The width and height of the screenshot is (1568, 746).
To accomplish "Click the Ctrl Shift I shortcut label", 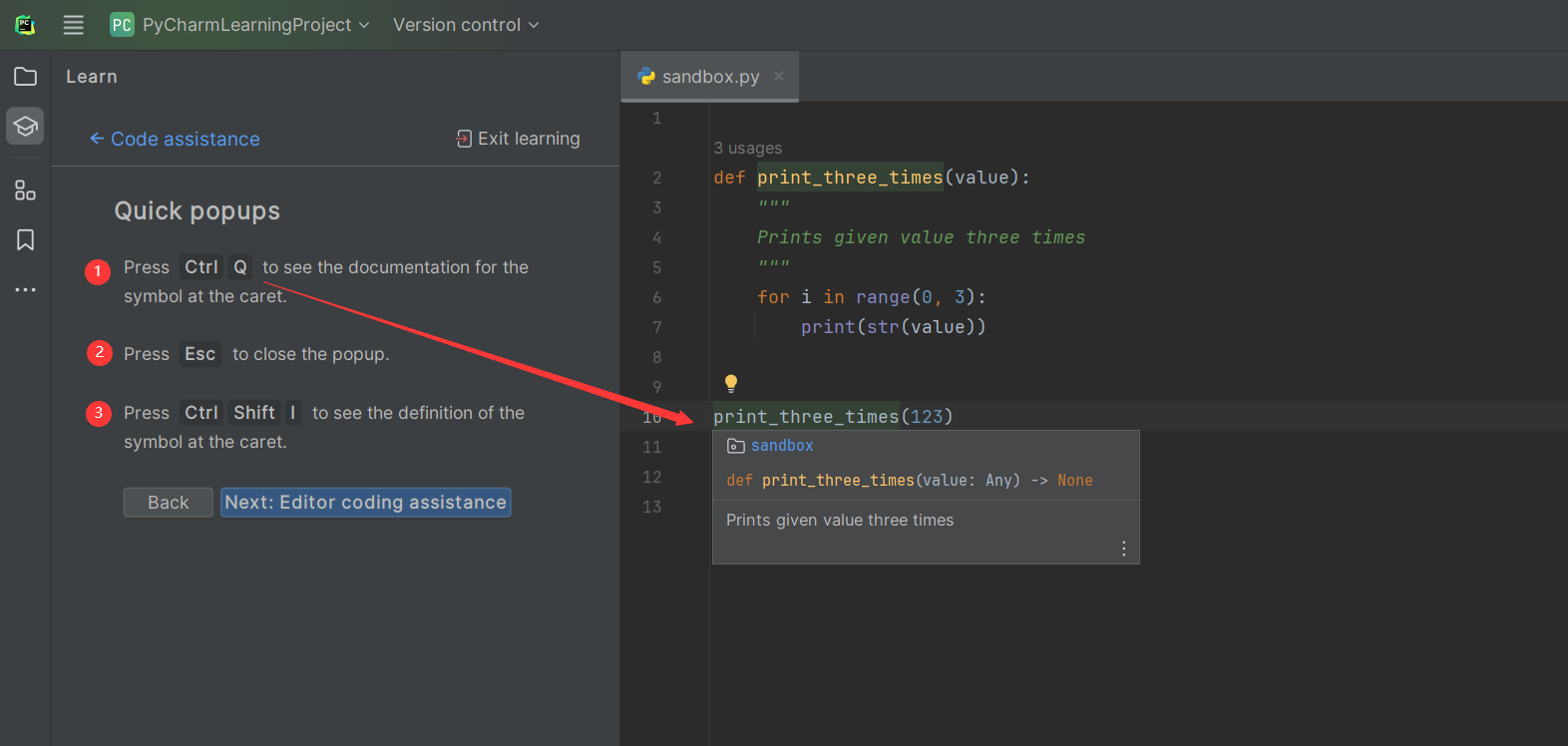I will (240, 413).
